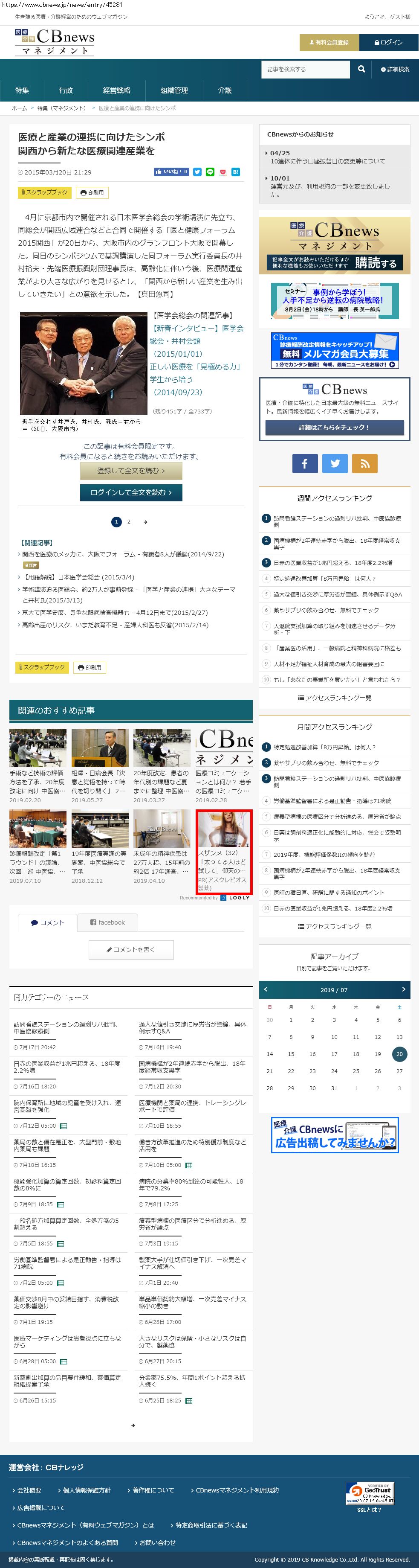Open the 介護 navigation menu
This screenshot has width=419, height=1568.
tap(225, 90)
